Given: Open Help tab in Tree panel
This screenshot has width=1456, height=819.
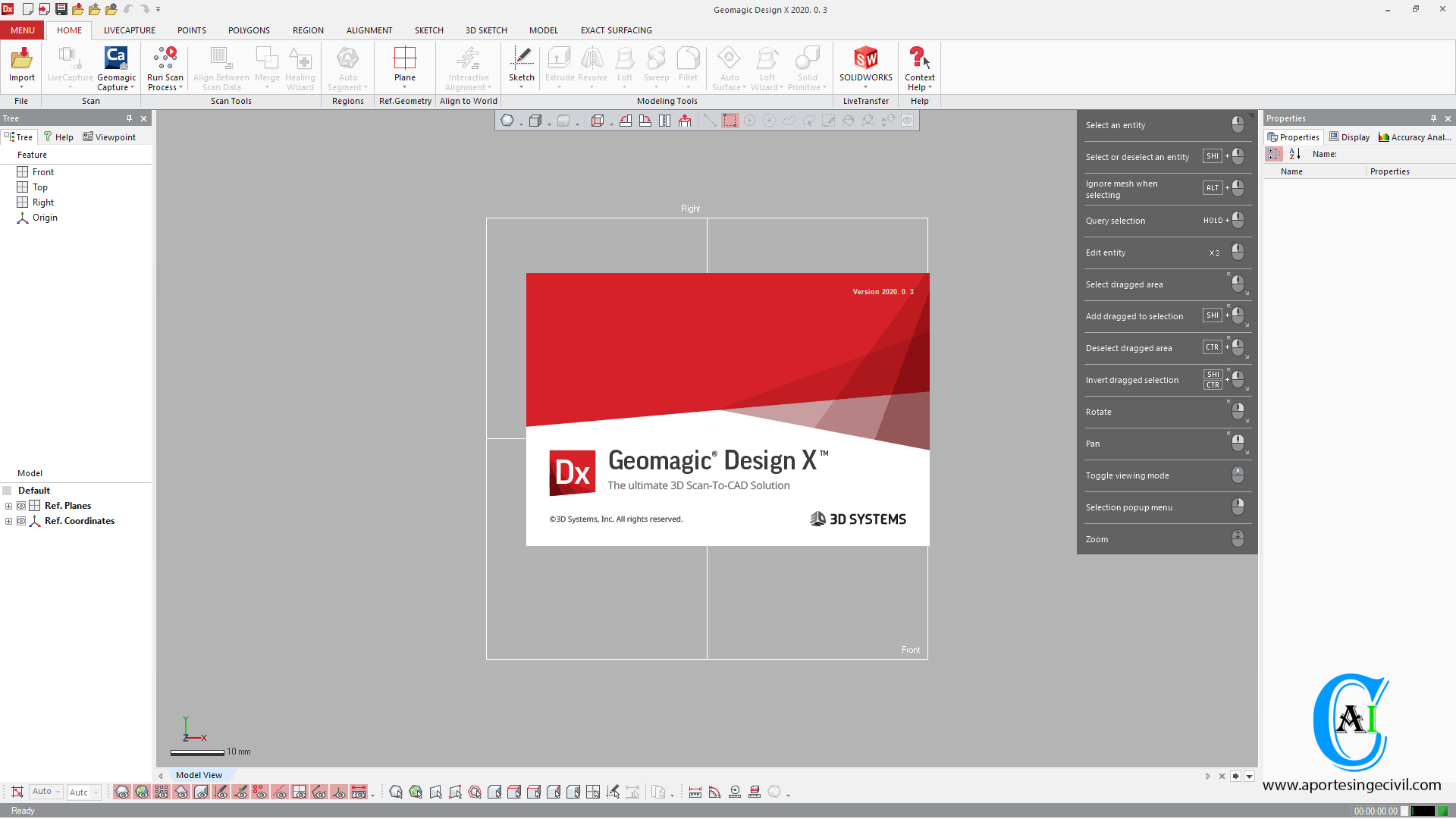Looking at the screenshot, I should pos(58,137).
